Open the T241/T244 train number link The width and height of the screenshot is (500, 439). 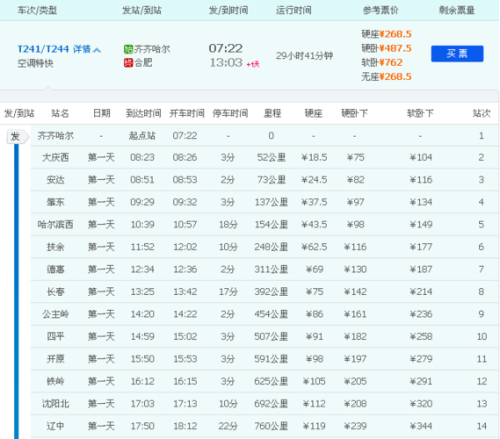pos(43,49)
